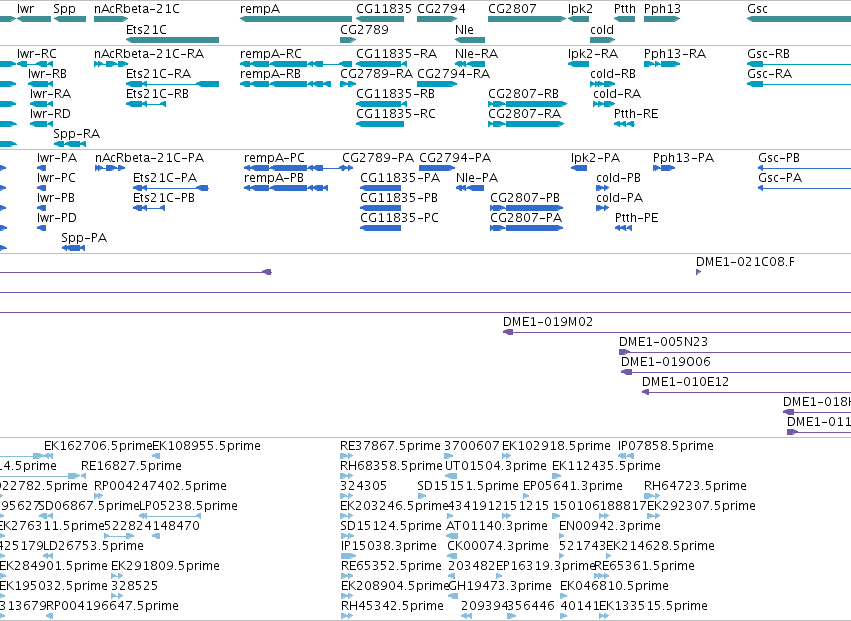
Task: Select the rempA-RC transcript label
Action: (x=271, y=54)
